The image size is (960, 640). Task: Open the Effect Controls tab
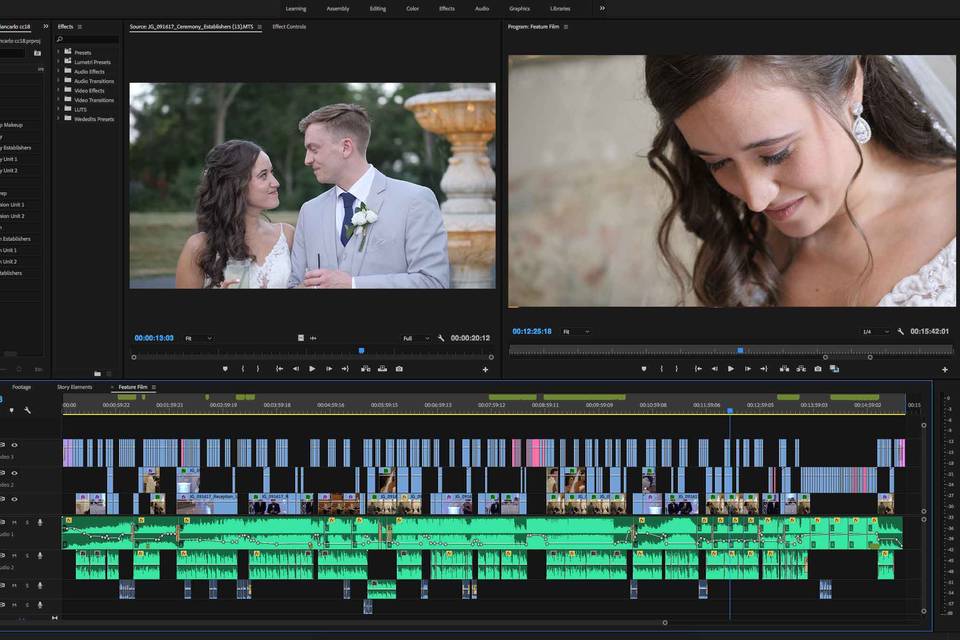(x=289, y=26)
